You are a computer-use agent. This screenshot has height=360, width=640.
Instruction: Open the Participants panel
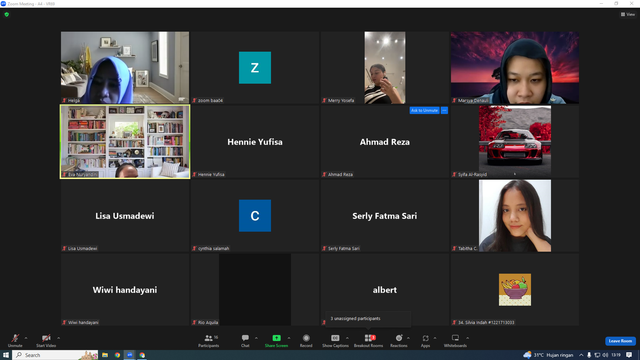tap(209, 340)
